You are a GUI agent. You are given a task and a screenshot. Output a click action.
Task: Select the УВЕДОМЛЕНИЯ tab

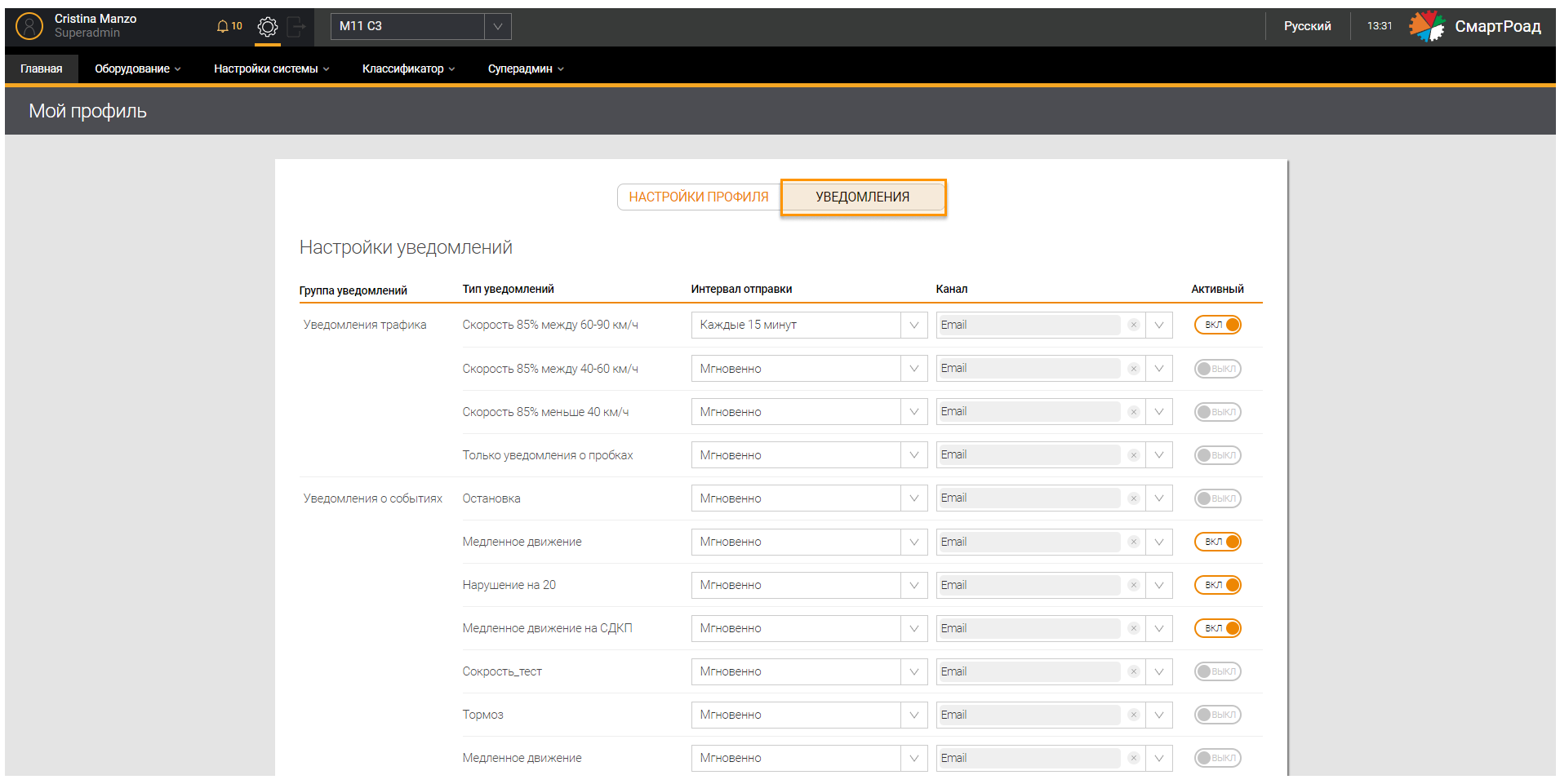coord(863,197)
